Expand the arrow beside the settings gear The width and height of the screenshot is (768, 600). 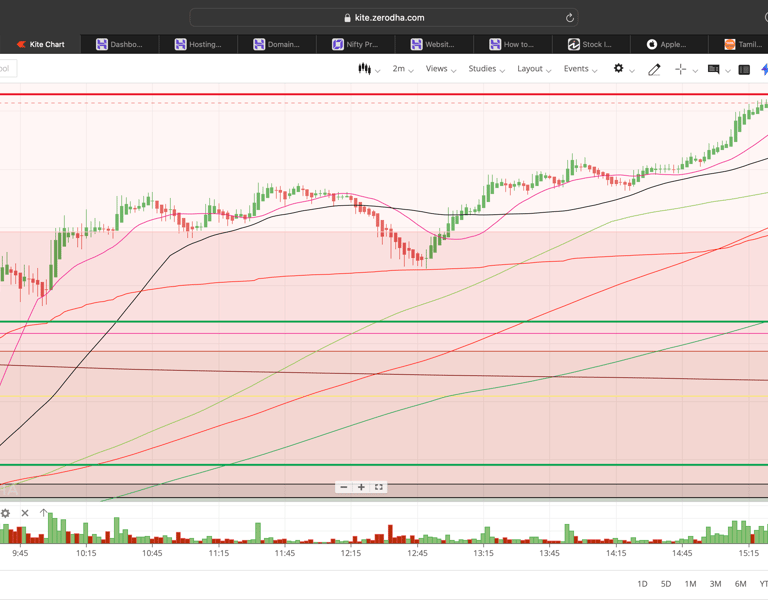click(x=632, y=71)
